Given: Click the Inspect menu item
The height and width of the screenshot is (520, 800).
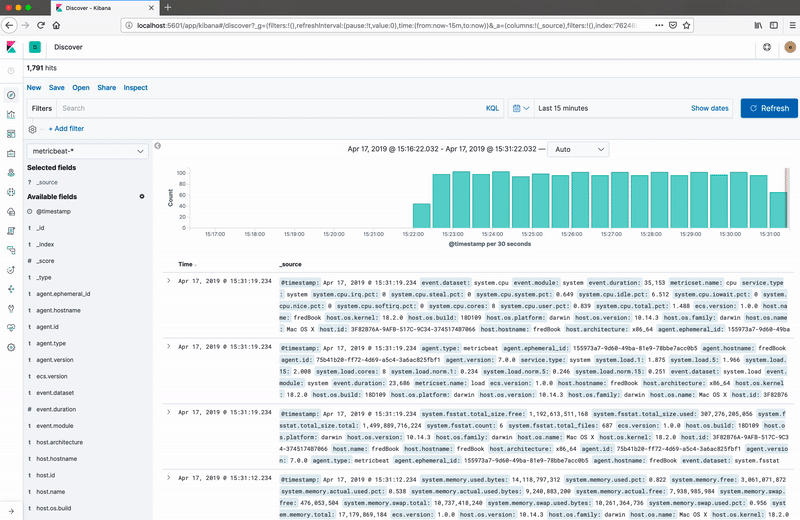Looking at the screenshot, I should (135, 88).
